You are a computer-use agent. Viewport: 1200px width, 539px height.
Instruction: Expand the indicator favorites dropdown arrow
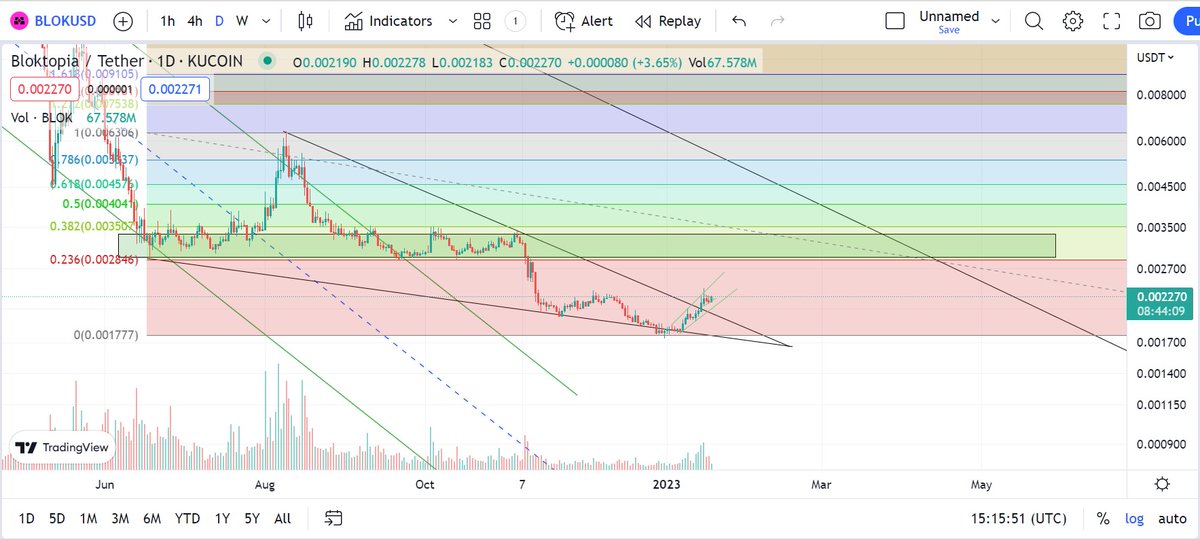(x=452, y=21)
